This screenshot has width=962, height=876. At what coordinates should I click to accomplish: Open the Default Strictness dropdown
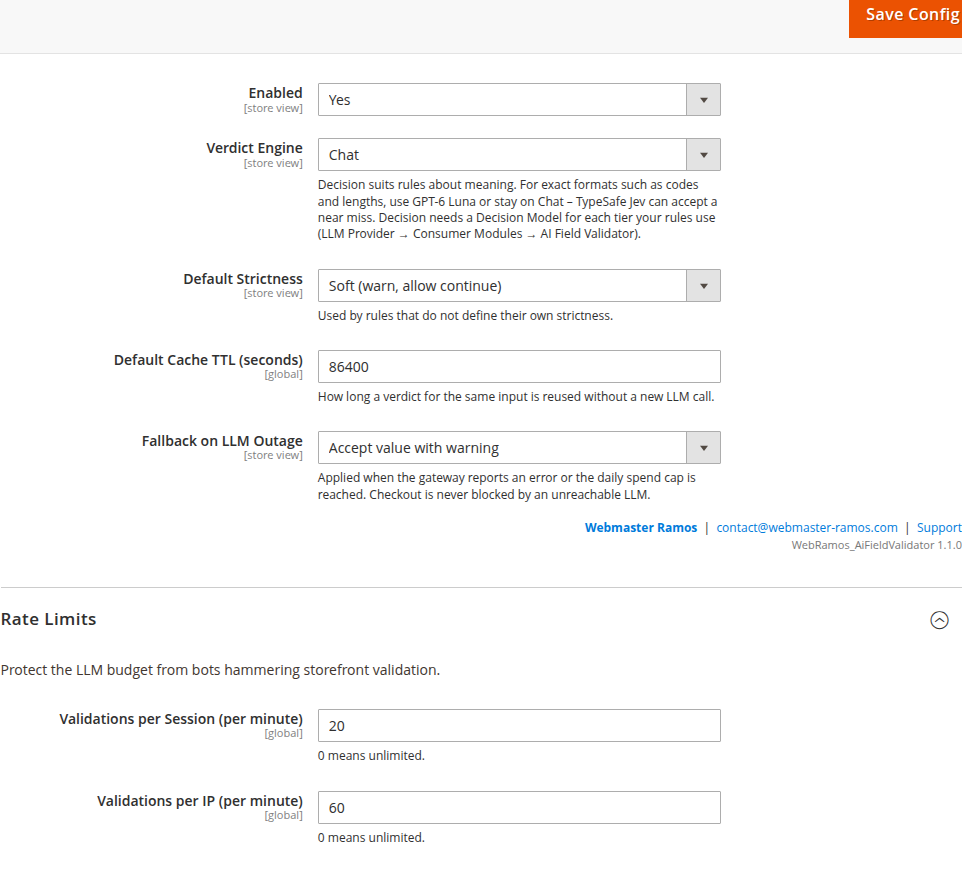[x=519, y=286]
